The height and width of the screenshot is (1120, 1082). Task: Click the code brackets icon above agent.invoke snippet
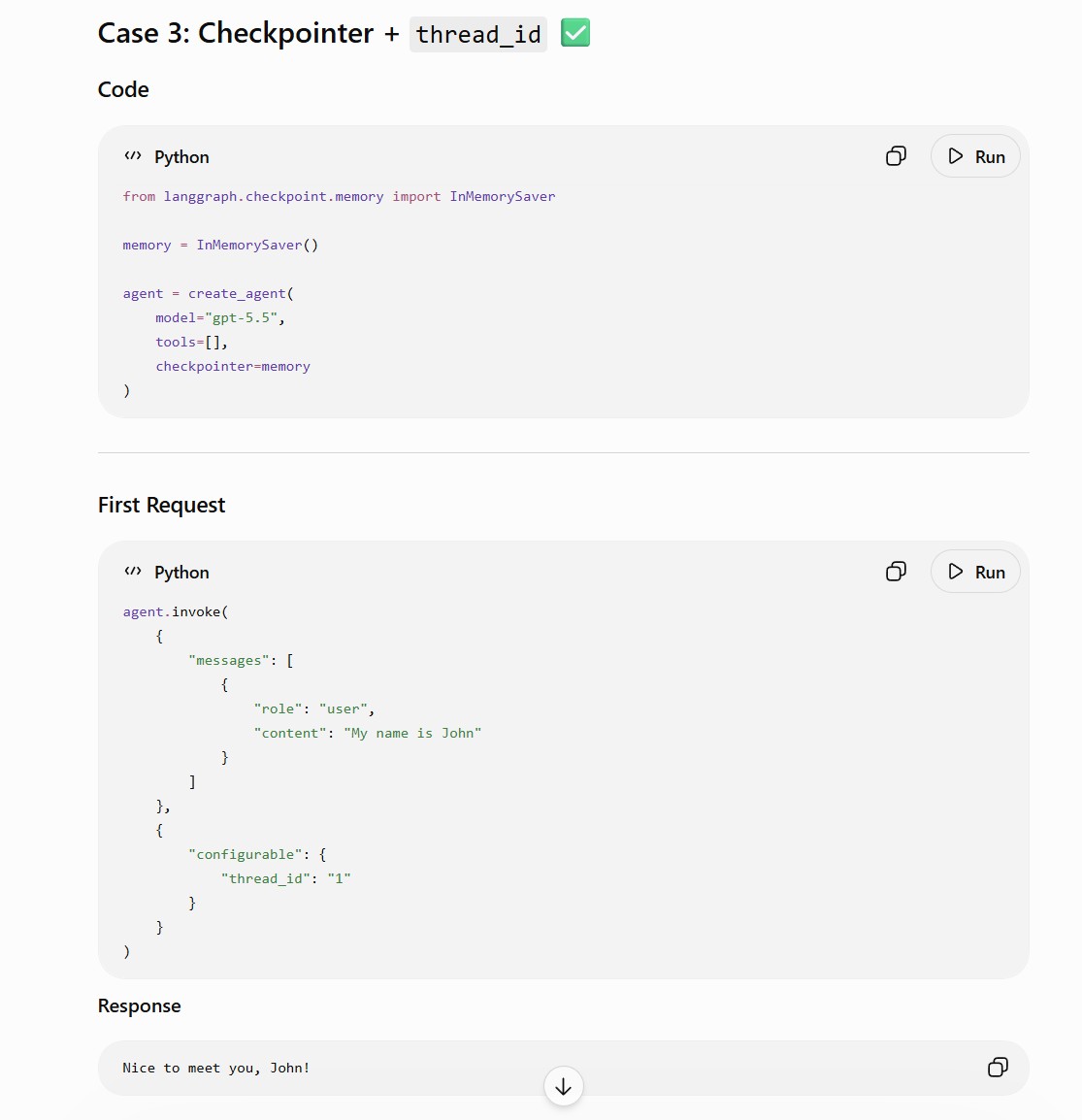133,572
